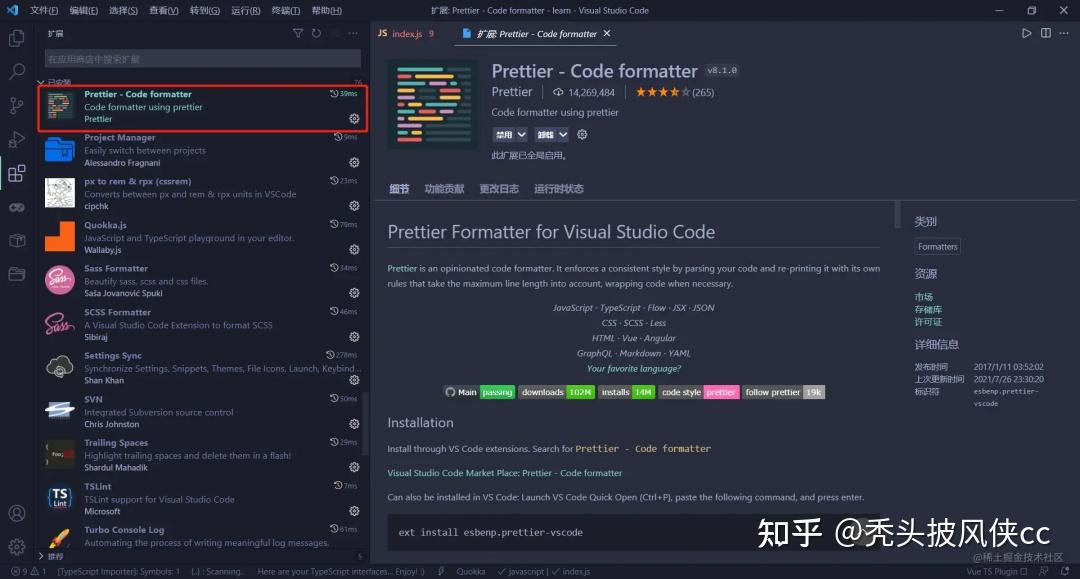Open manage gear for SVN extension

click(x=354, y=423)
